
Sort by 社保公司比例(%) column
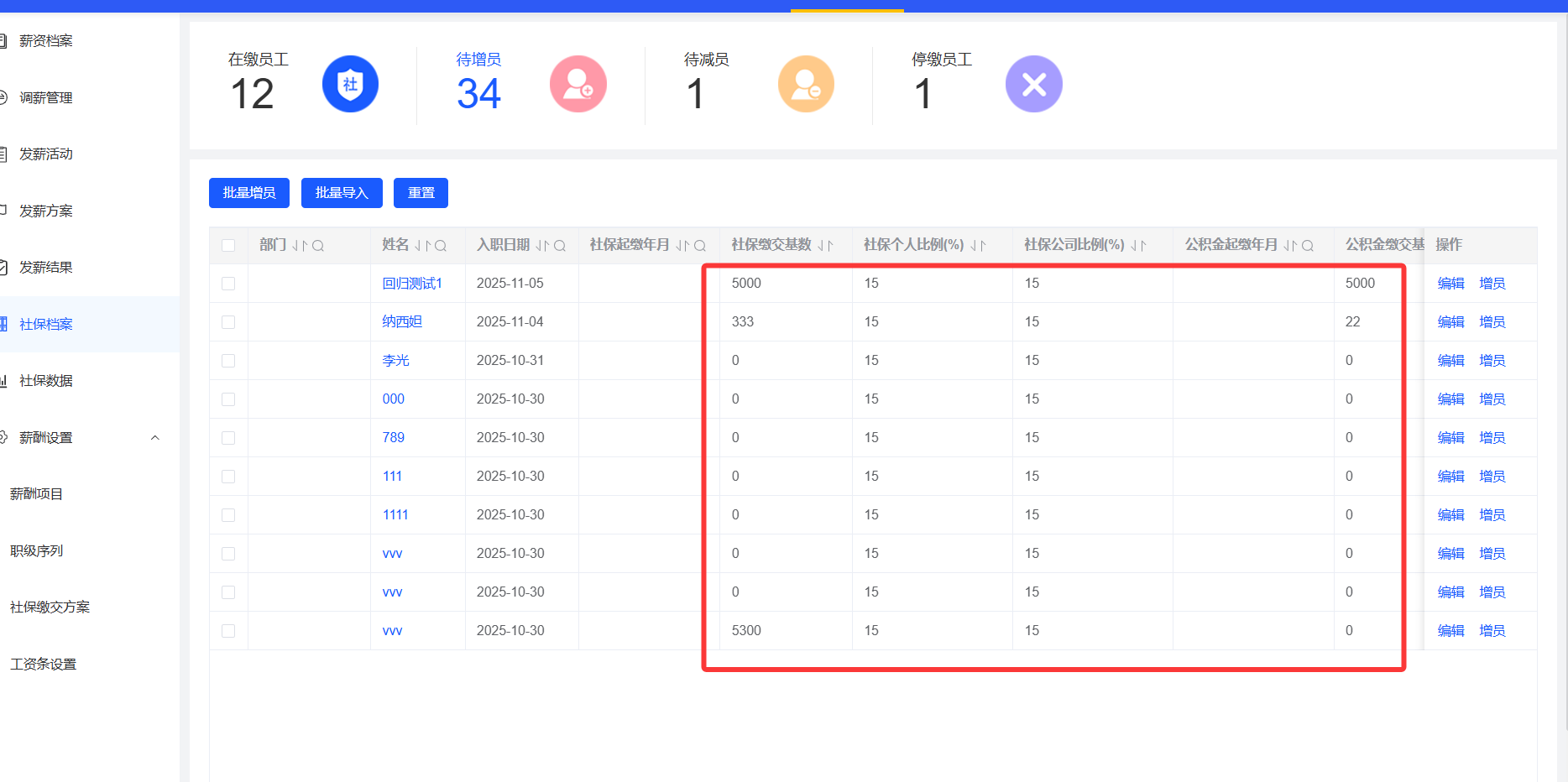pyautogui.click(x=1138, y=246)
